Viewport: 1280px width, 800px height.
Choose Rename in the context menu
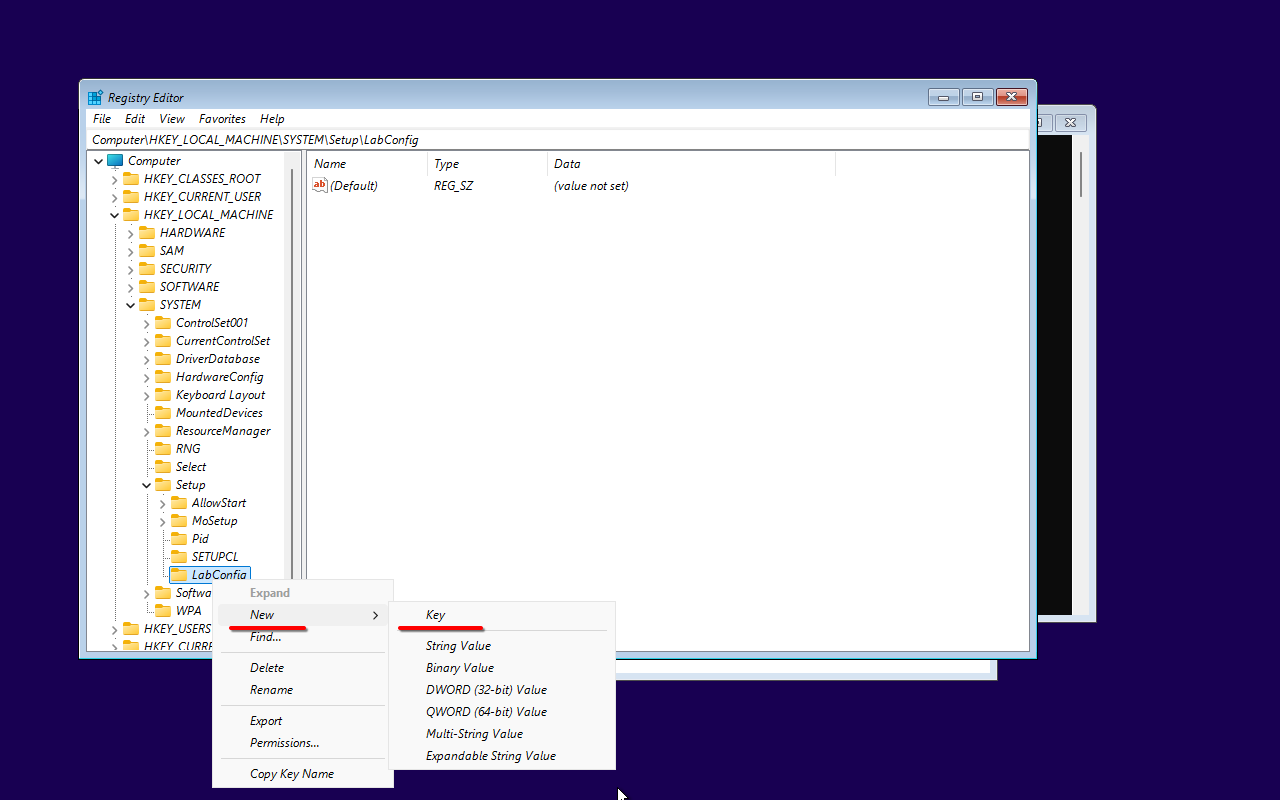[303, 690]
